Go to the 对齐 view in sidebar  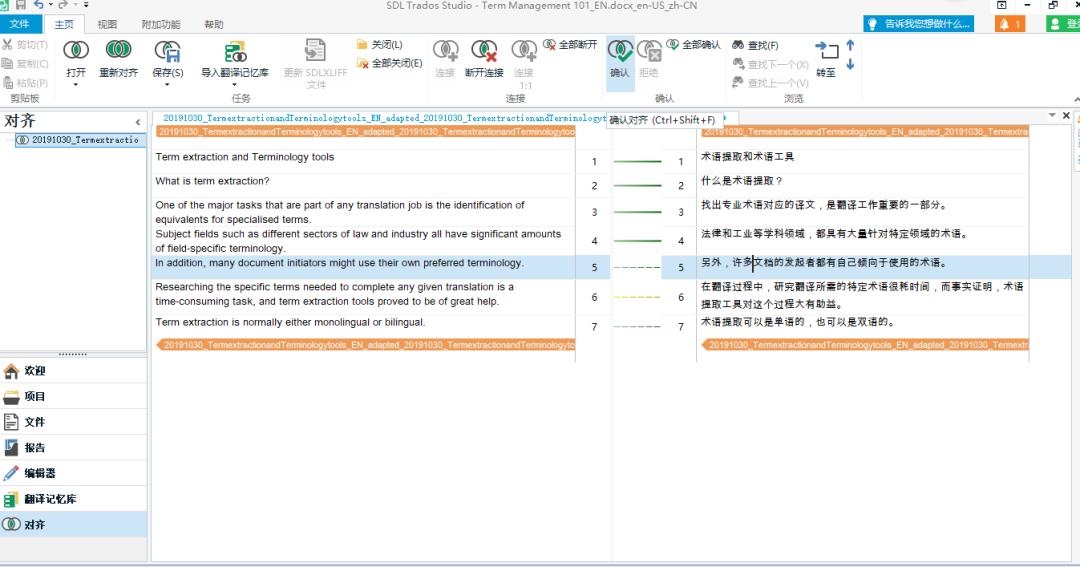pos(74,524)
